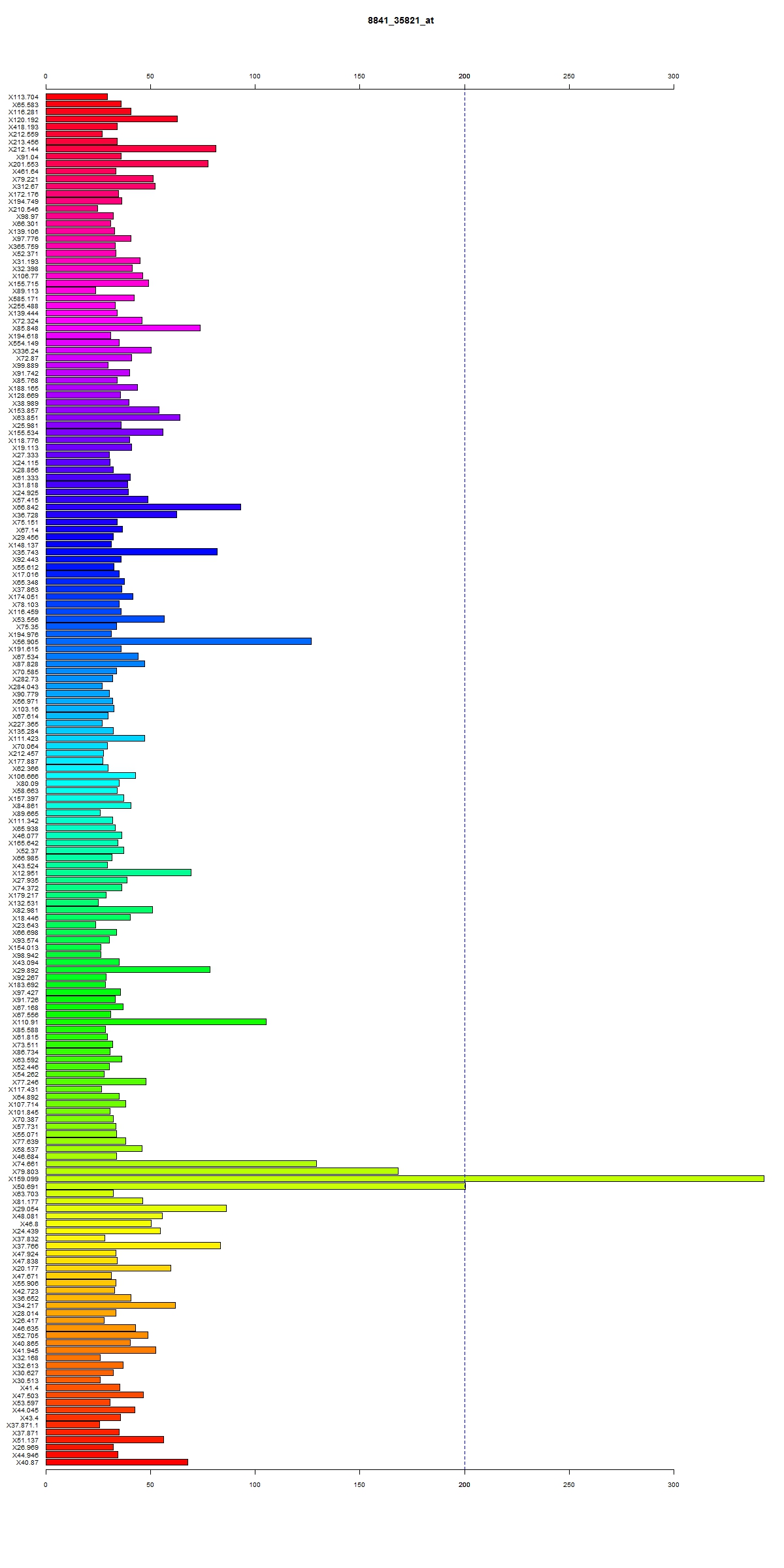Click the X36.728 label
Image resolution: width=784 pixels, height=1568 pixels.
point(25,515)
